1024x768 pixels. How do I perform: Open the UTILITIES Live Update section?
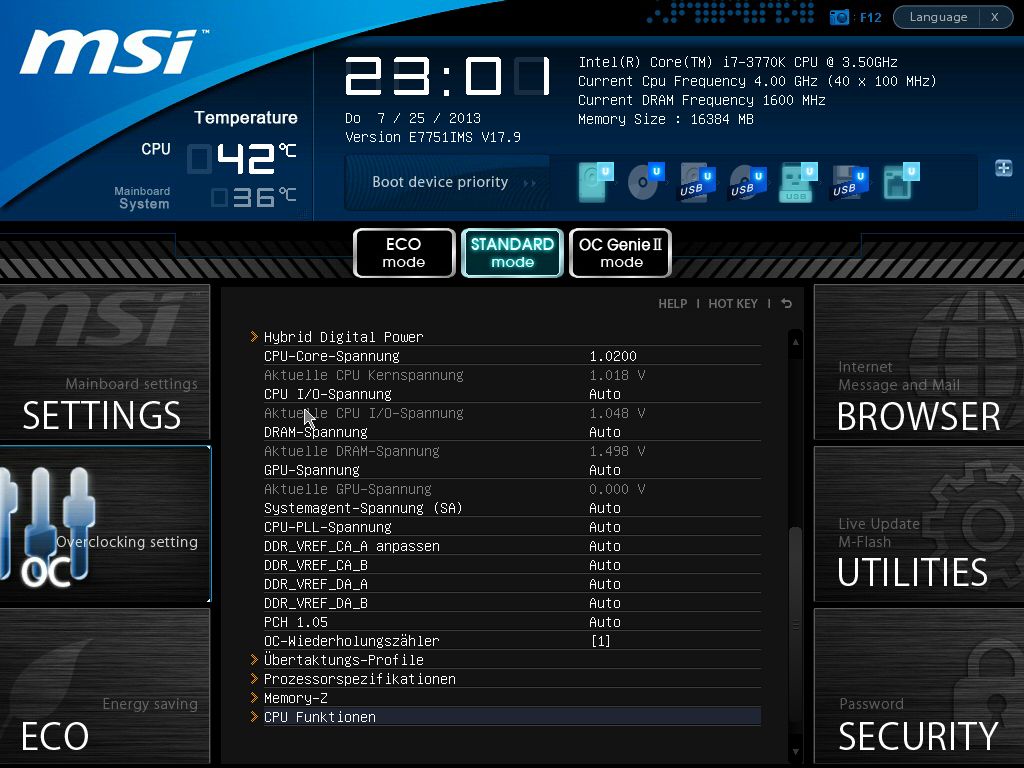(x=919, y=524)
